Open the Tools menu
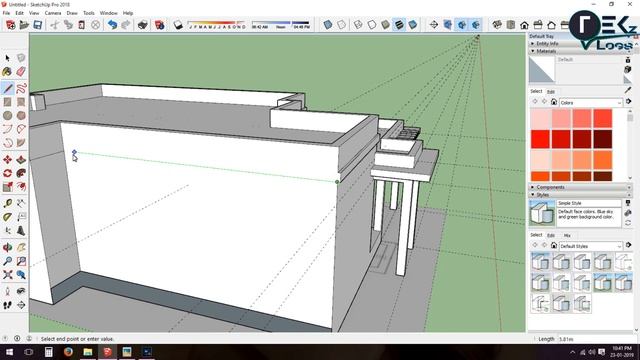This screenshot has height=360, width=640. click(89, 13)
